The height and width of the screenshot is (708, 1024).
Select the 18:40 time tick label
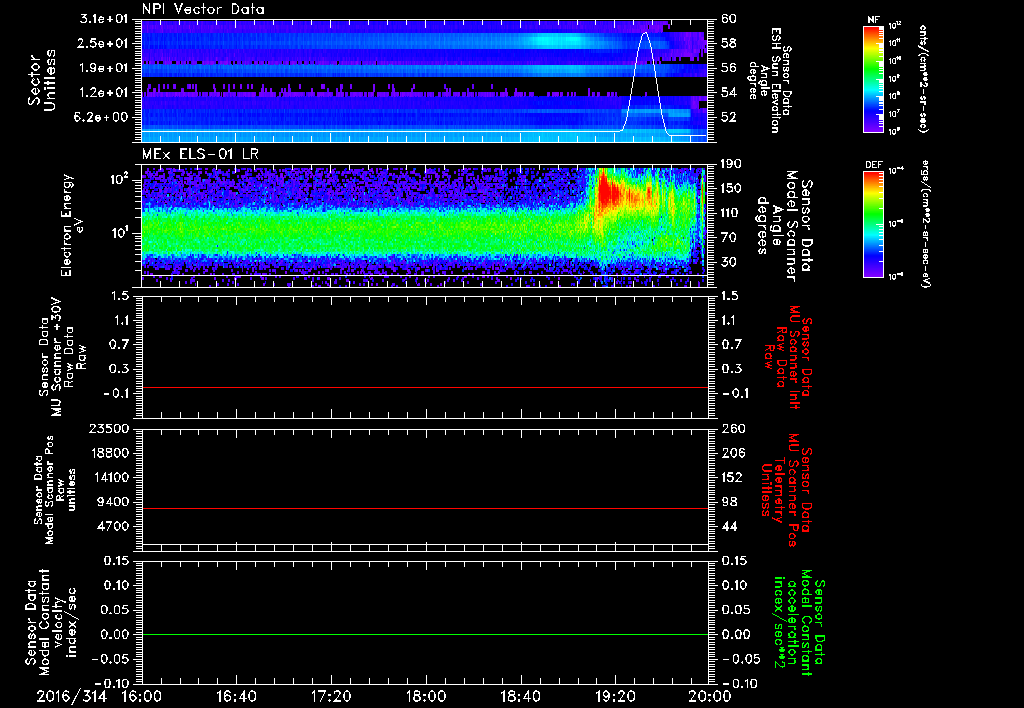[x=520, y=696]
